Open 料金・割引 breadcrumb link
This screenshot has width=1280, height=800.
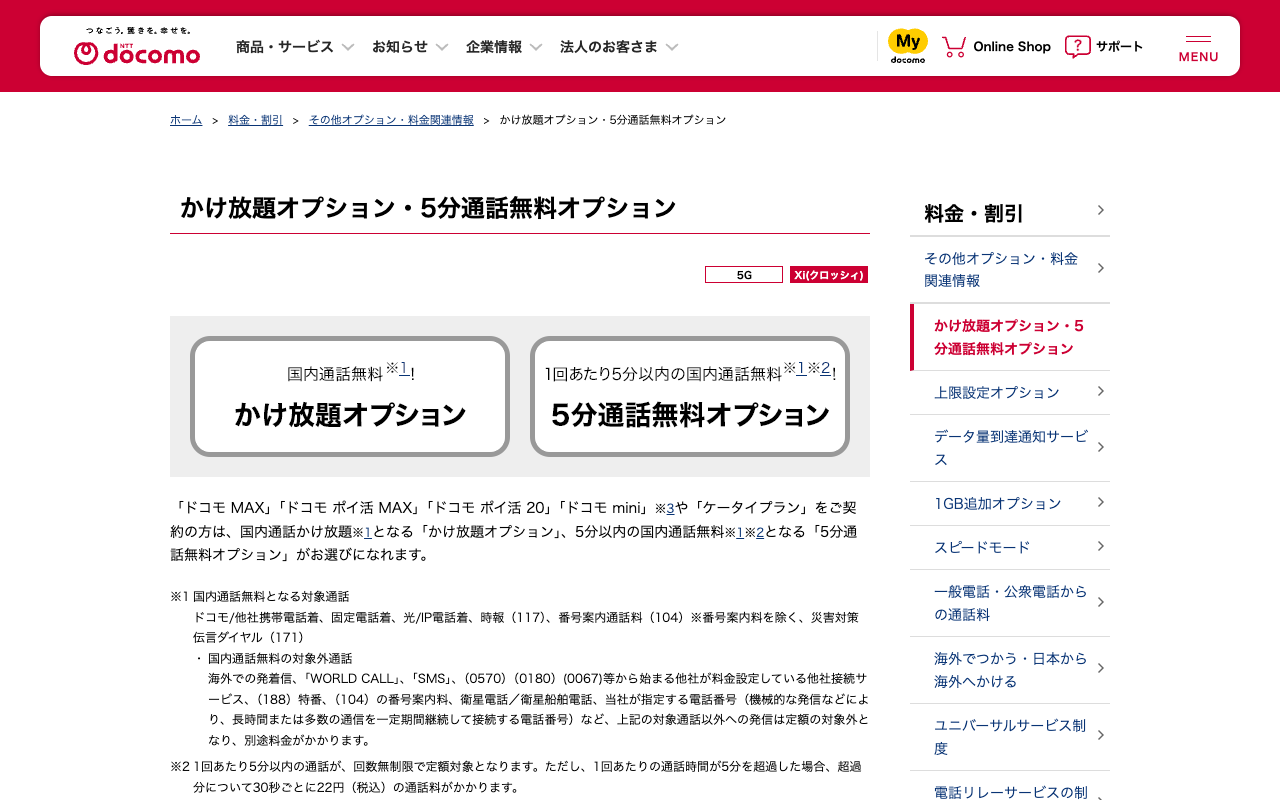click(255, 120)
